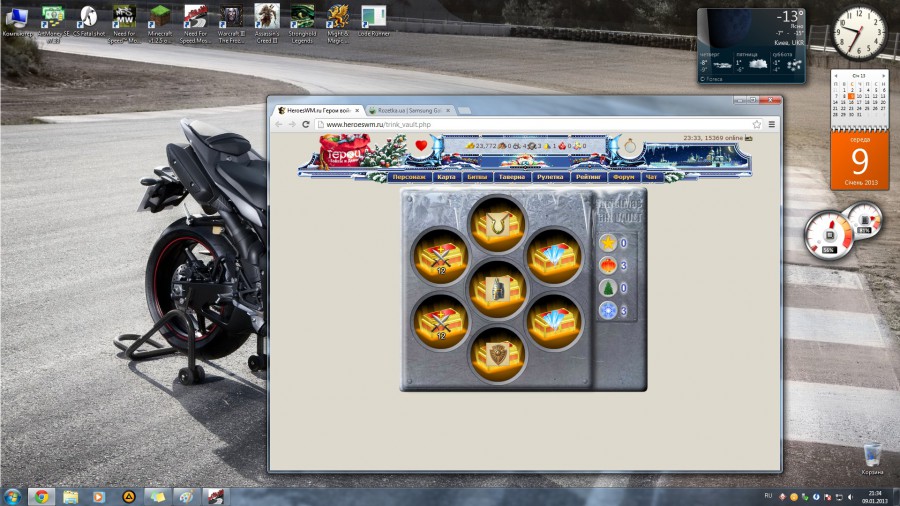Viewport: 900px width, 506px height.
Task: Click Chrome in the taskbar
Action: click(x=41, y=496)
